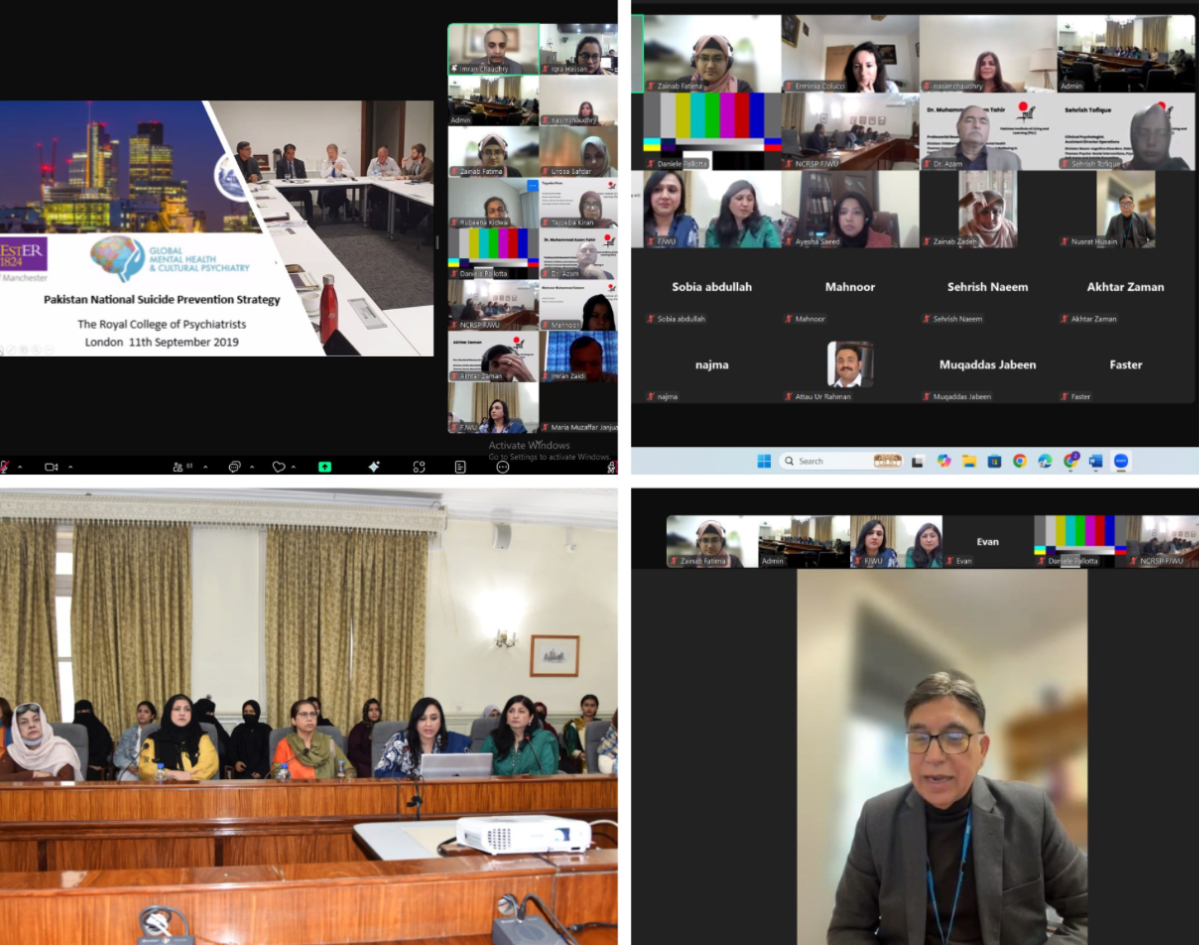Click the shared Suicide Prevention Strategy slide
The width and height of the screenshot is (1199, 945).
(x=216, y=228)
